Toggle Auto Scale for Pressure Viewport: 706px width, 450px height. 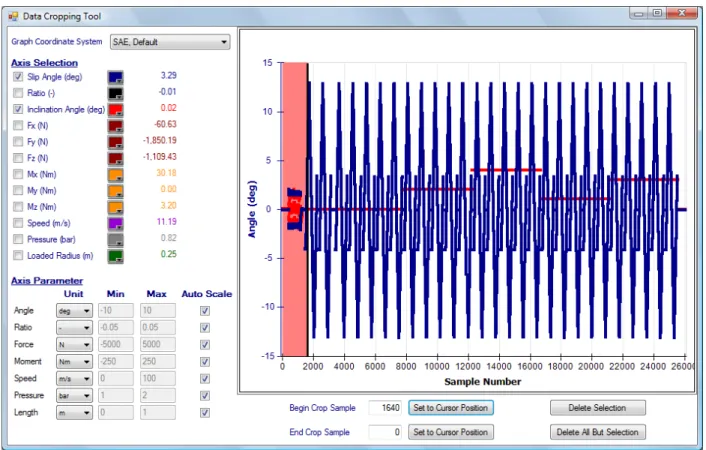click(205, 395)
